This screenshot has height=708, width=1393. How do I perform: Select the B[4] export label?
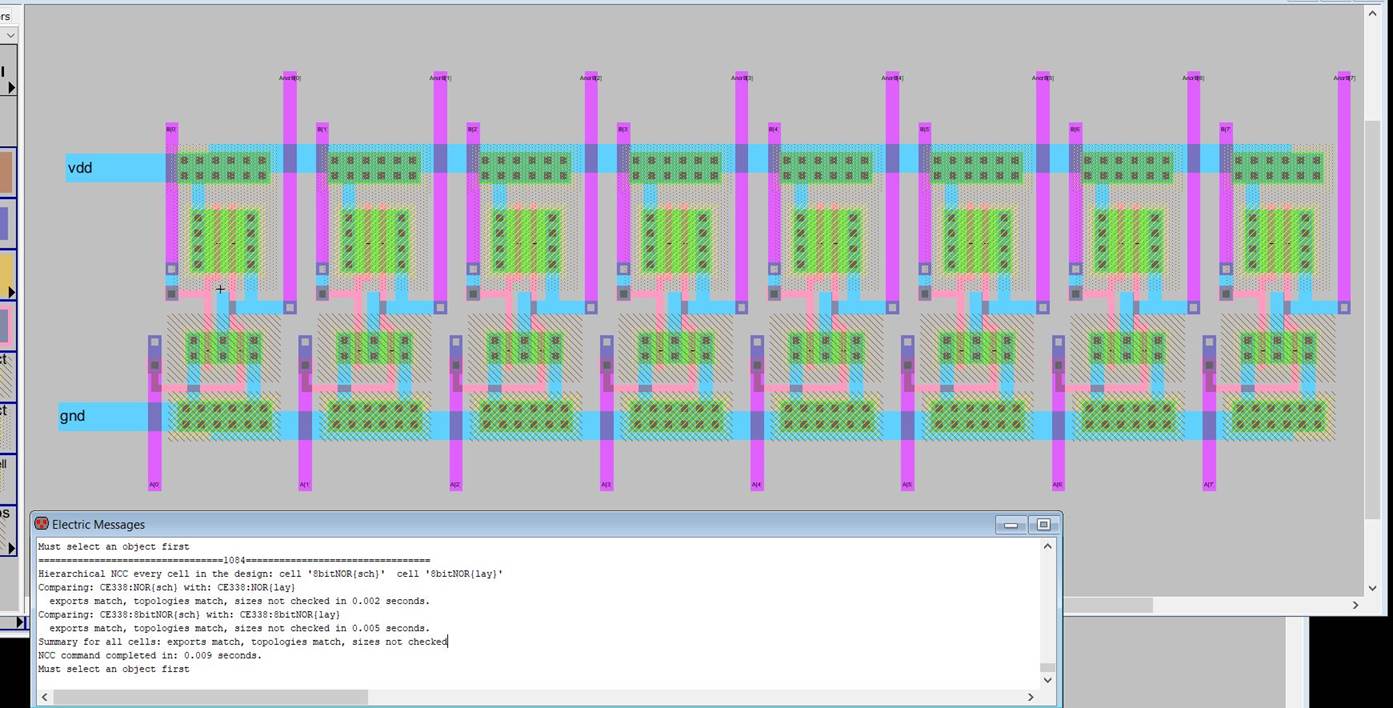[773, 129]
